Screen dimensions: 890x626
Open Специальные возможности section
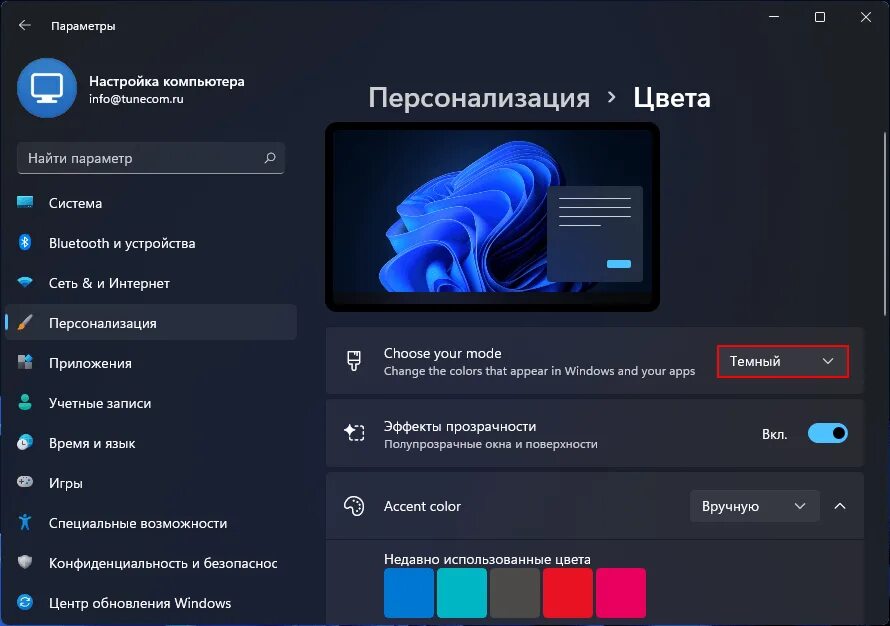tap(151, 523)
